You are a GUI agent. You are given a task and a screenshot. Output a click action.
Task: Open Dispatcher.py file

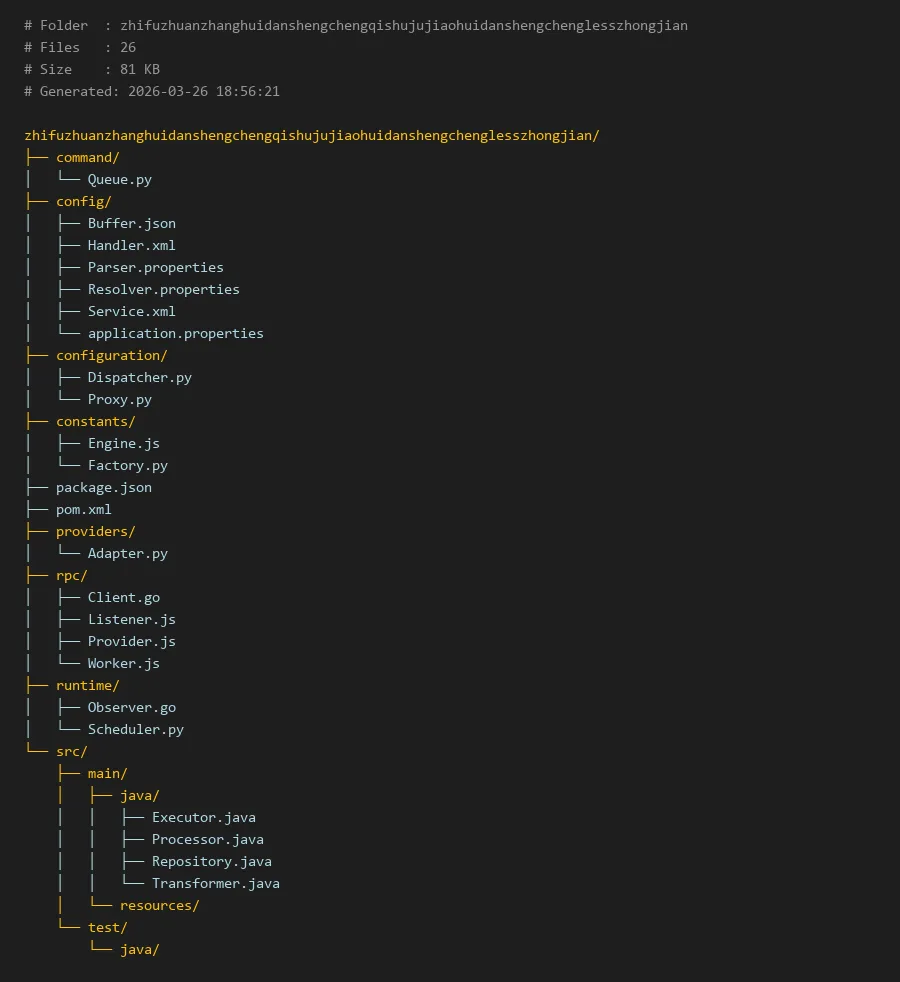[139, 377]
